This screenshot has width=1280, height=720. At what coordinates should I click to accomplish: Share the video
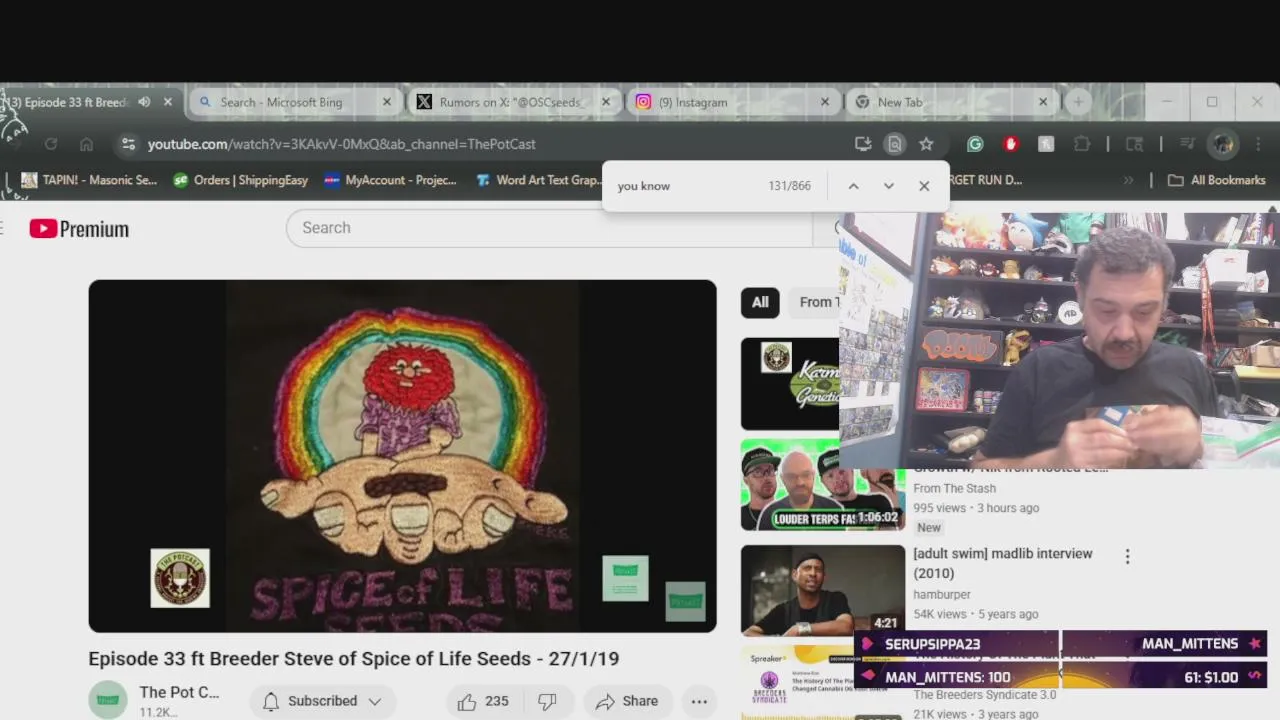pyautogui.click(x=627, y=701)
